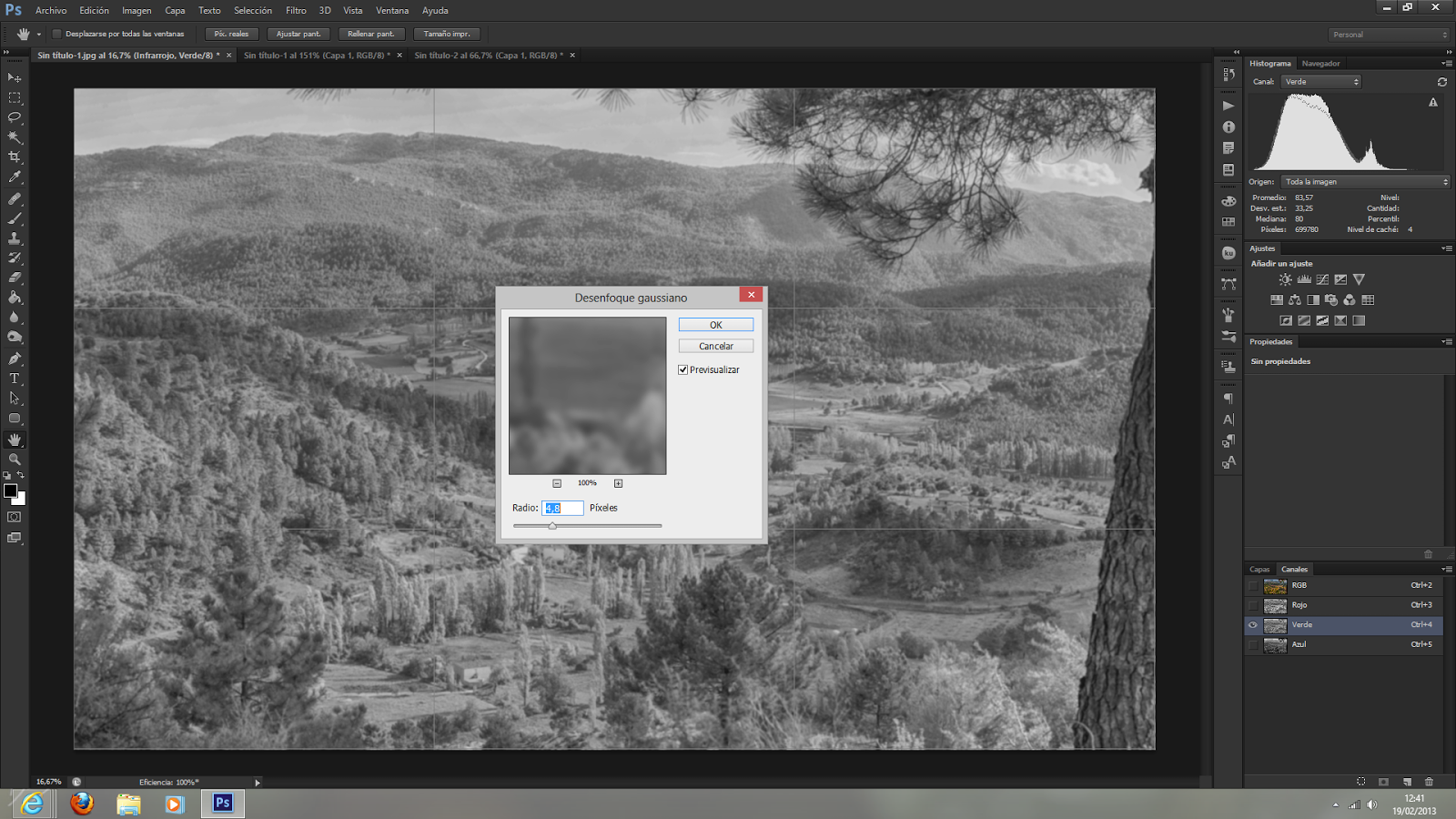This screenshot has height=819, width=1456.
Task: Toggle Quick Mask mode icon
Action: (15, 517)
